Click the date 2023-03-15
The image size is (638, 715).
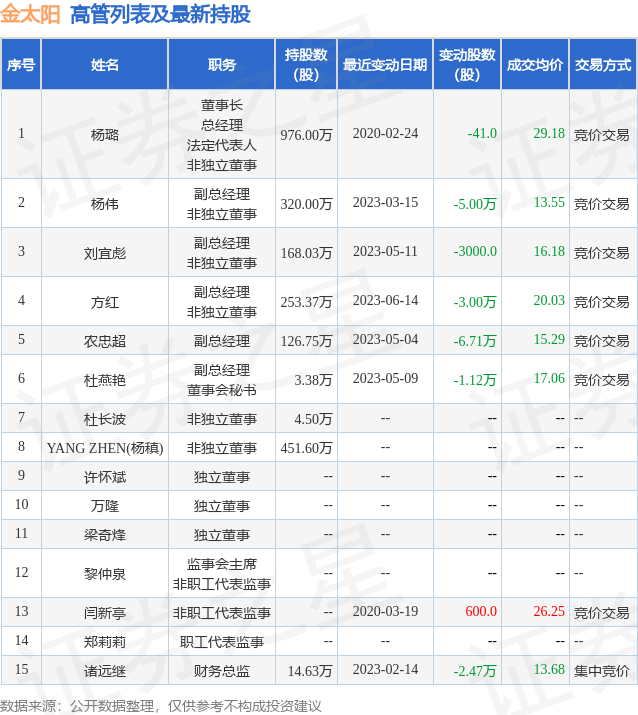pos(385,202)
